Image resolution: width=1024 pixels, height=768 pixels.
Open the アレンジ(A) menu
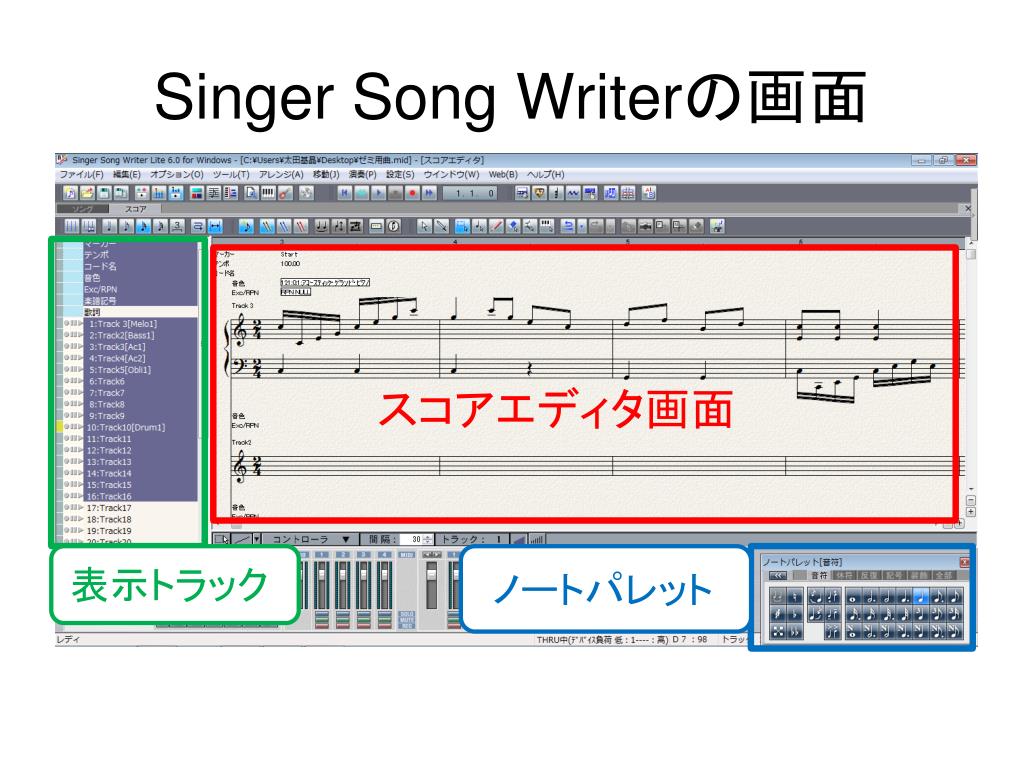281,175
